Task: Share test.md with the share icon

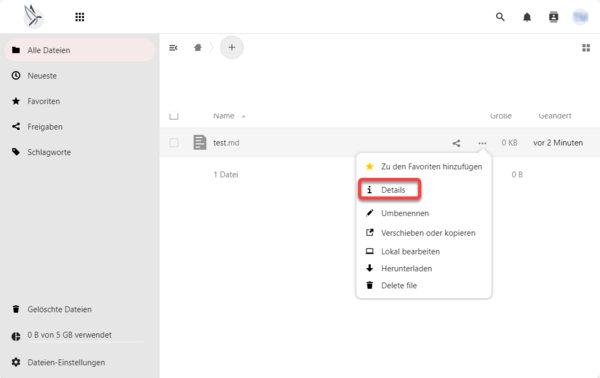Action: [x=456, y=143]
